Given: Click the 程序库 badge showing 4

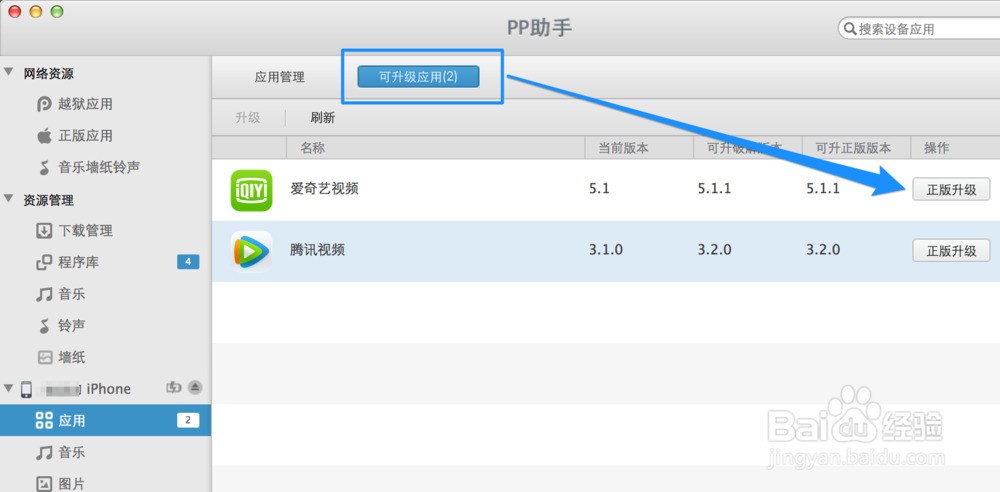Looking at the screenshot, I should 188,262.
